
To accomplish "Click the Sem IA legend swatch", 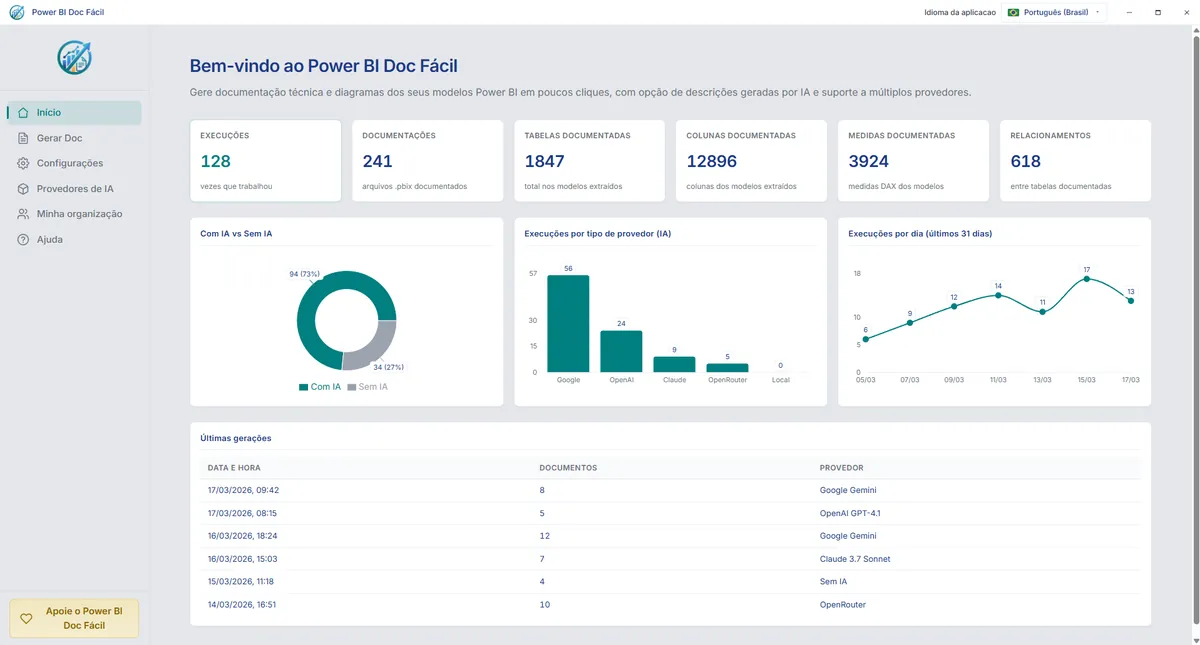I will (x=351, y=387).
